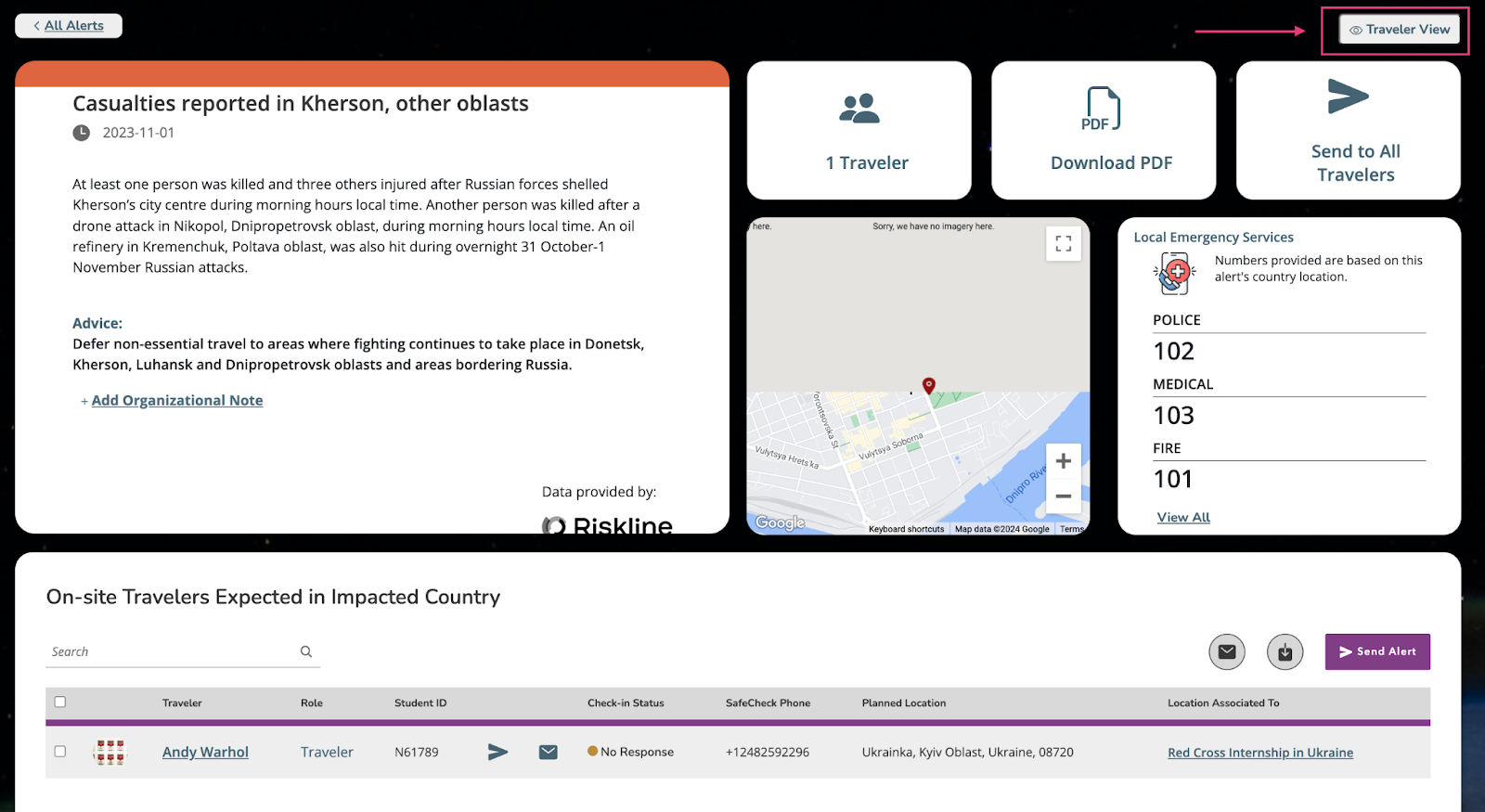Click the No Response status text

(x=637, y=753)
